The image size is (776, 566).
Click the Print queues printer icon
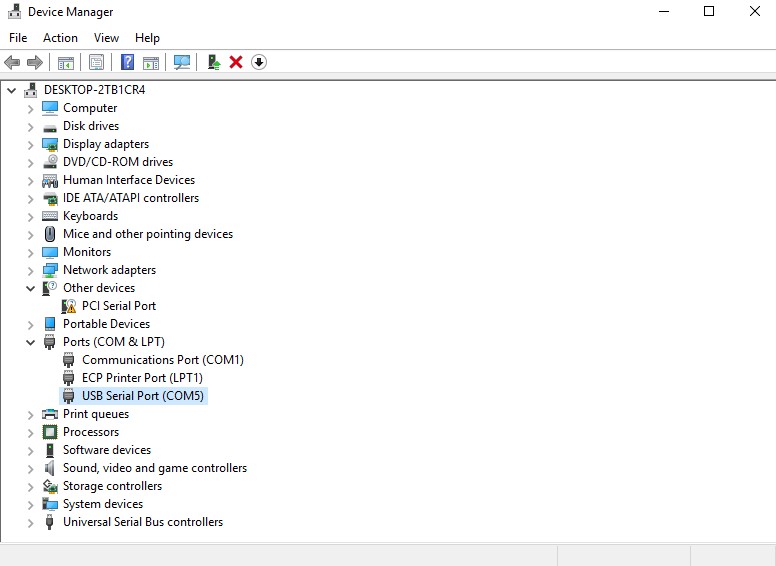tap(50, 414)
